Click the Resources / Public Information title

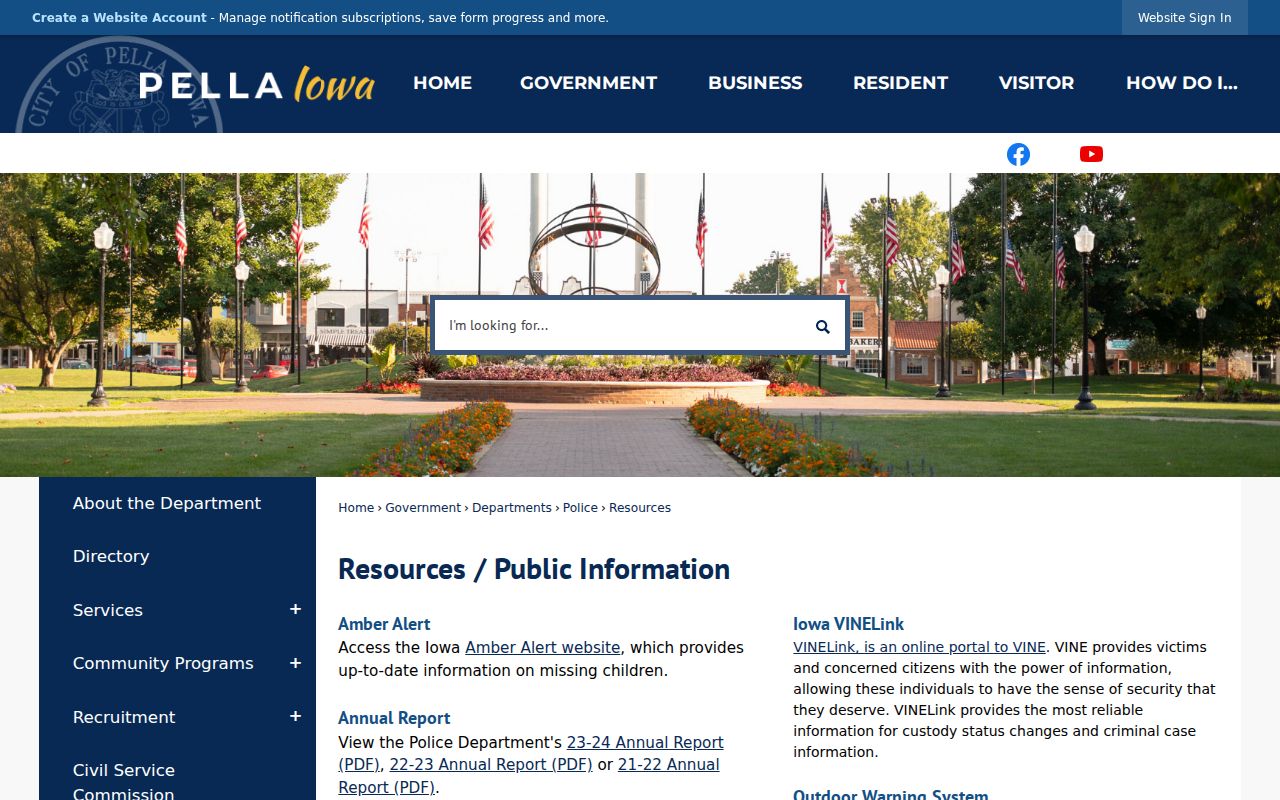coord(534,569)
